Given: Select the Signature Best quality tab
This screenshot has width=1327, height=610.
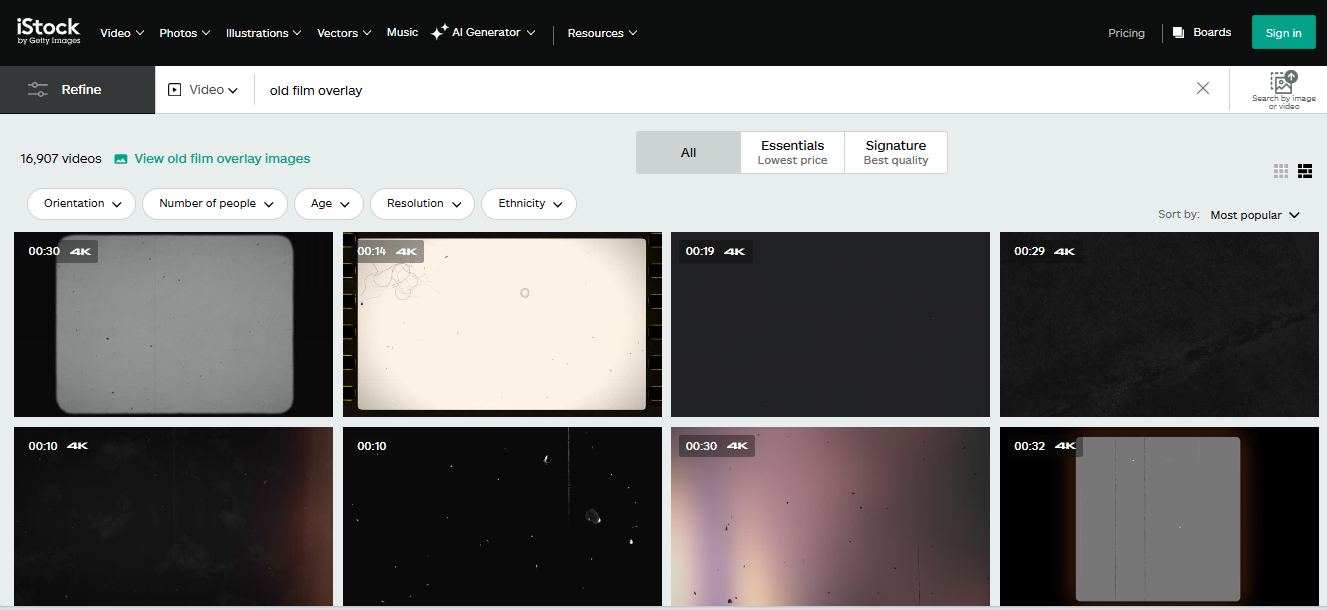Looking at the screenshot, I should coord(895,152).
